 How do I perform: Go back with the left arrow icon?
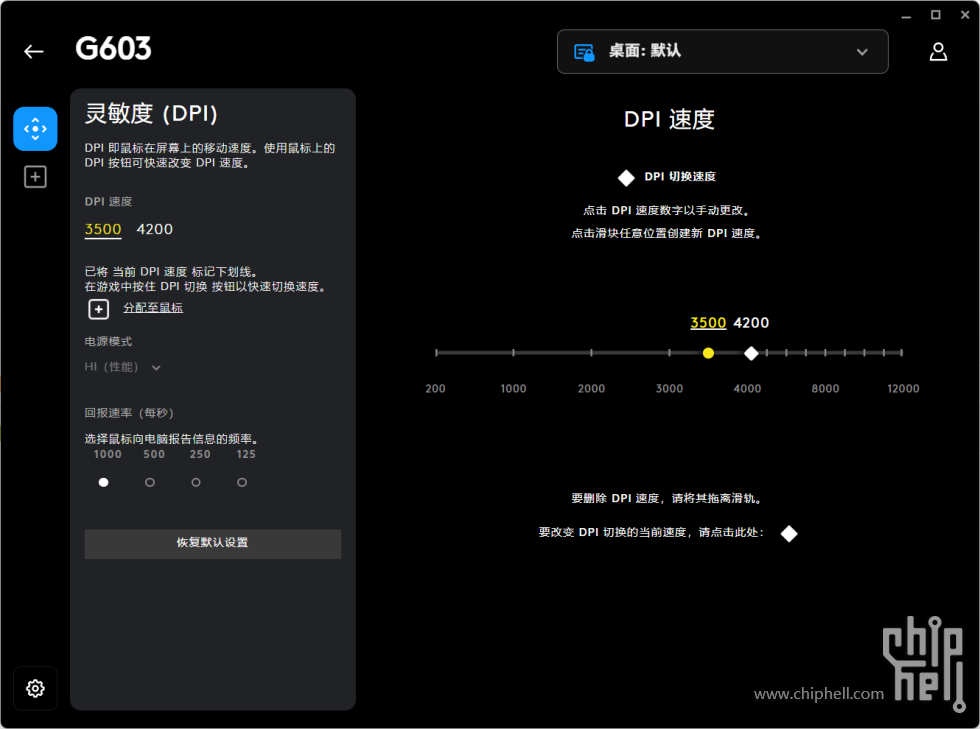point(34,51)
